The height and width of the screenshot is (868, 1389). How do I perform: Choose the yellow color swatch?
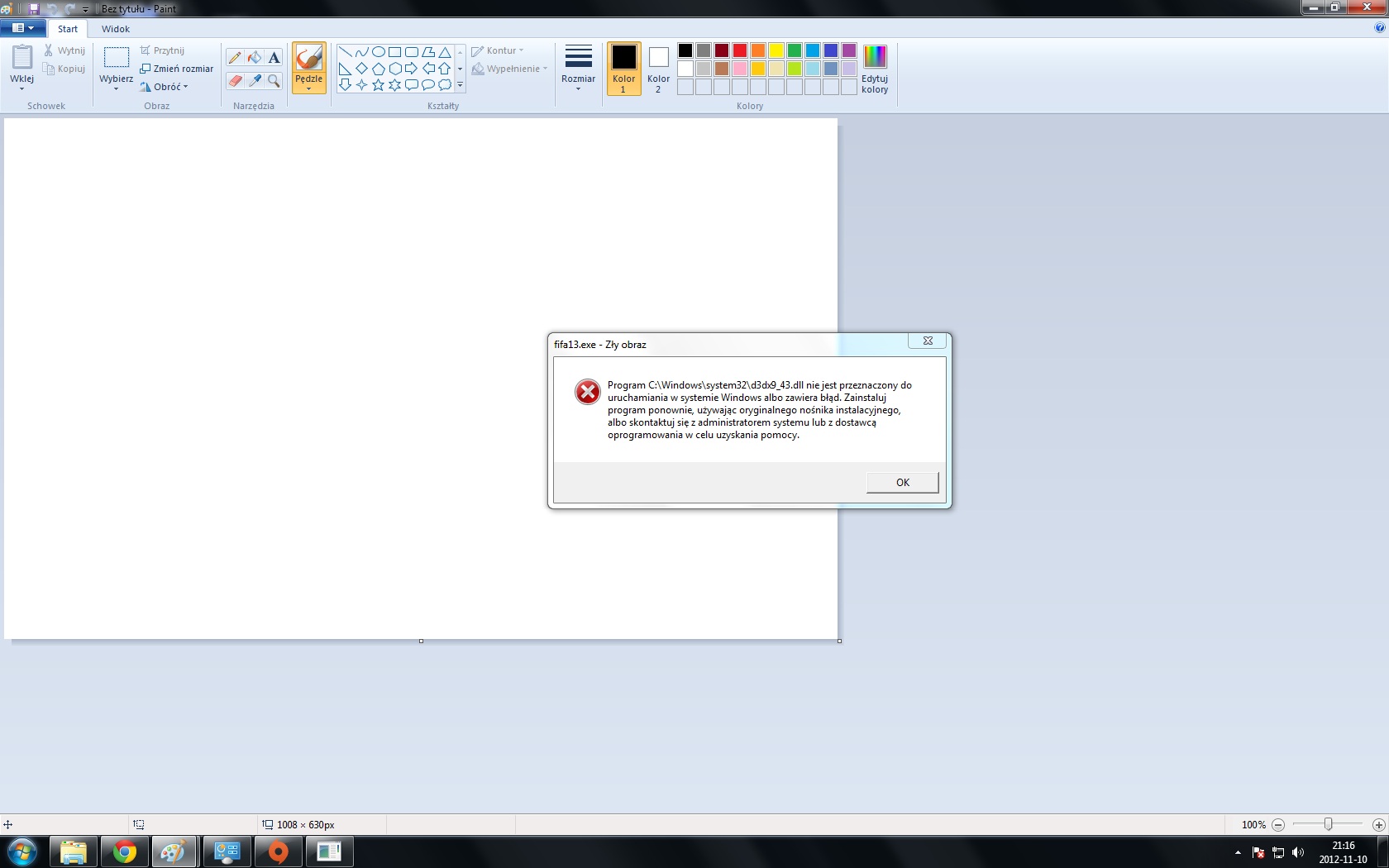776,50
